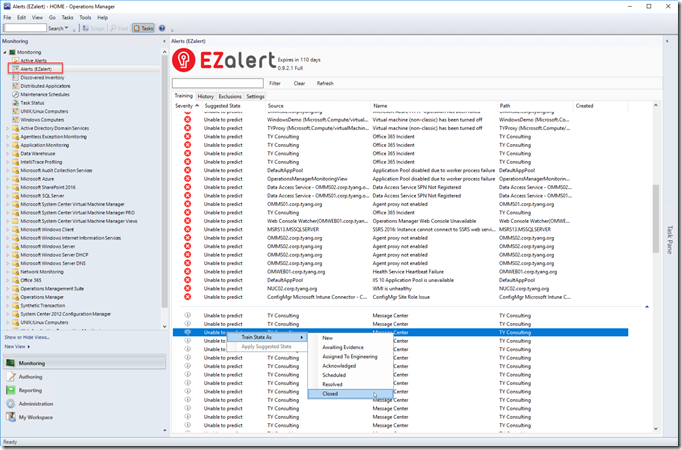Click critical icon for Health Service Heartbeat Failure

pos(187,271)
